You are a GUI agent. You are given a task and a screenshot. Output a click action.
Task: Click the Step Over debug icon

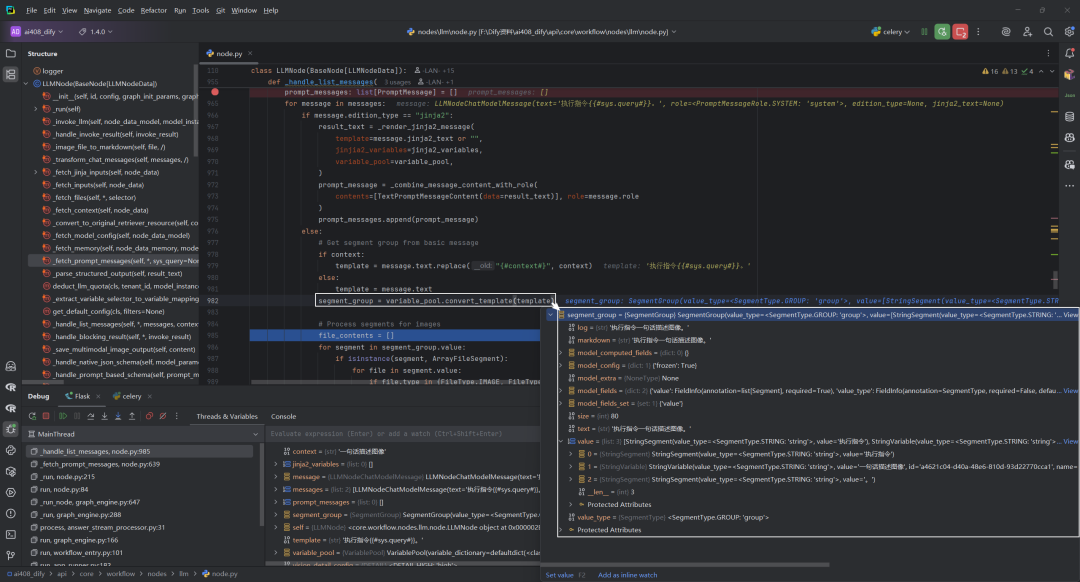coord(91,416)
